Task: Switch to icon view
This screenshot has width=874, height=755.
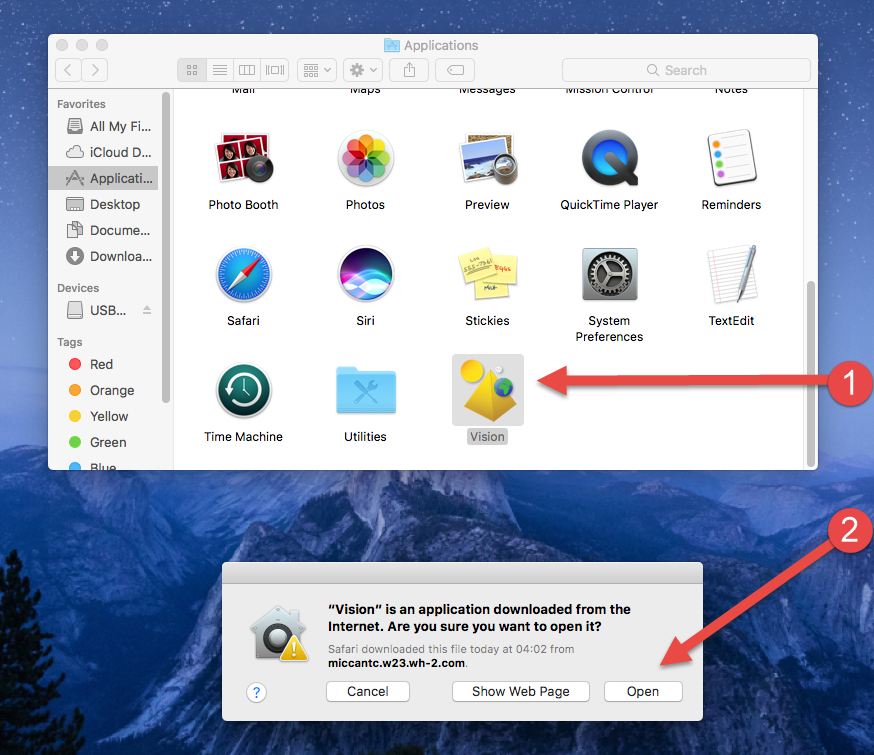Action: tap(192, 70)
